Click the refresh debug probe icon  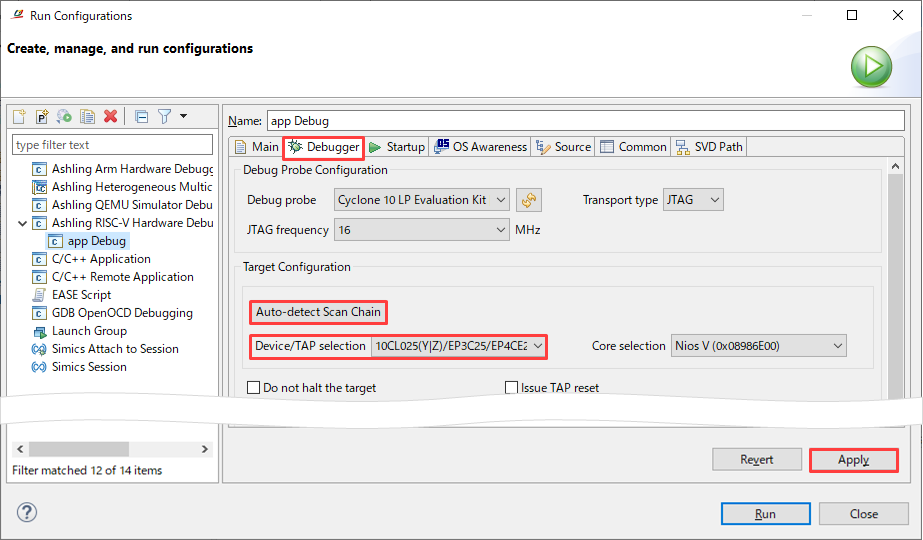click(x=529, y=200)
